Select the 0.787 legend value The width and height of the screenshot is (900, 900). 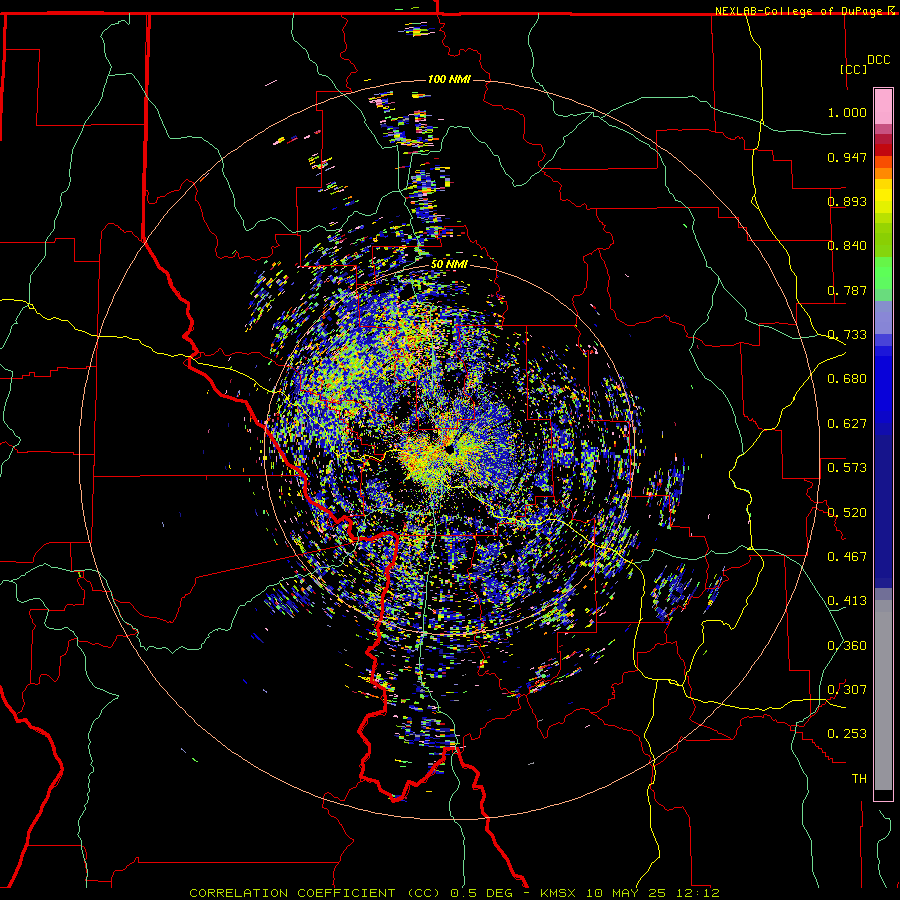(x=847, y=290)
